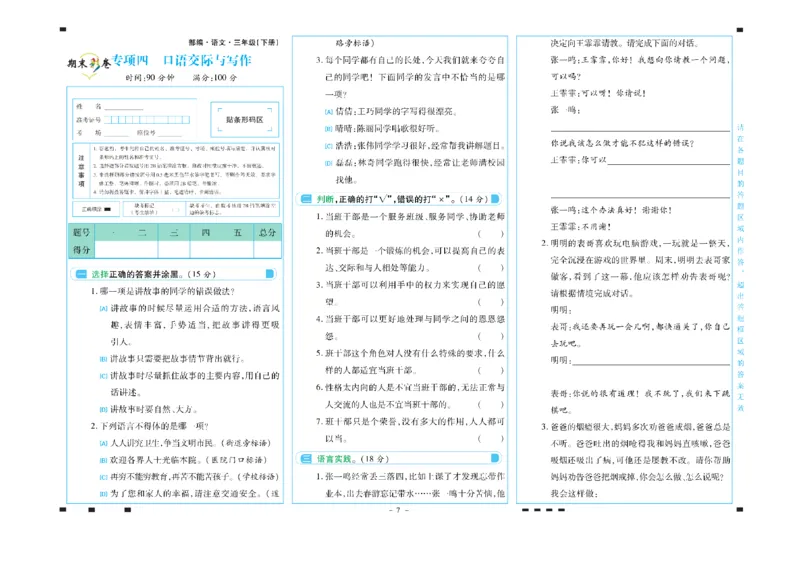
Task: Select bubble [A] 人人讲究卫生,争当文明市民
Action: [103, 444]
